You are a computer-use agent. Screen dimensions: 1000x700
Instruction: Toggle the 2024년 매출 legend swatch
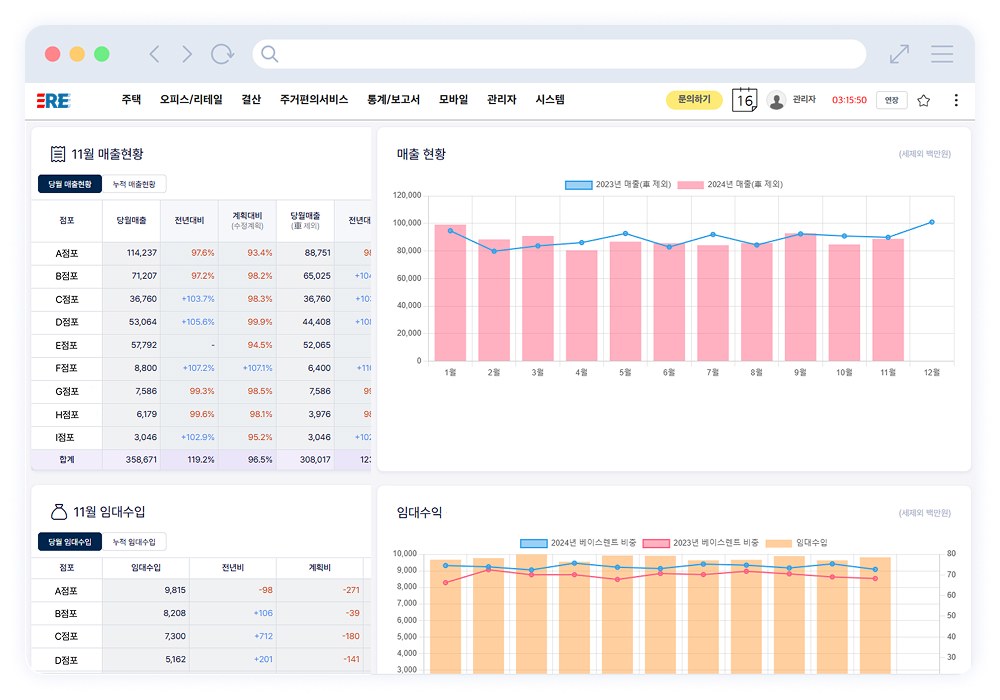(x=691, y=185)
